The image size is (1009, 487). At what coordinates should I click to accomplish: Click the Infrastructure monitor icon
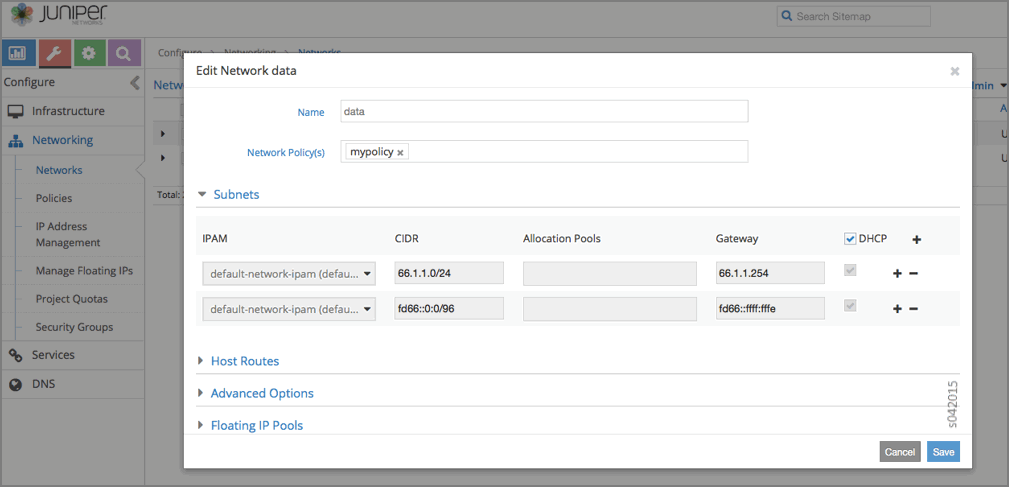coord(15,111)
